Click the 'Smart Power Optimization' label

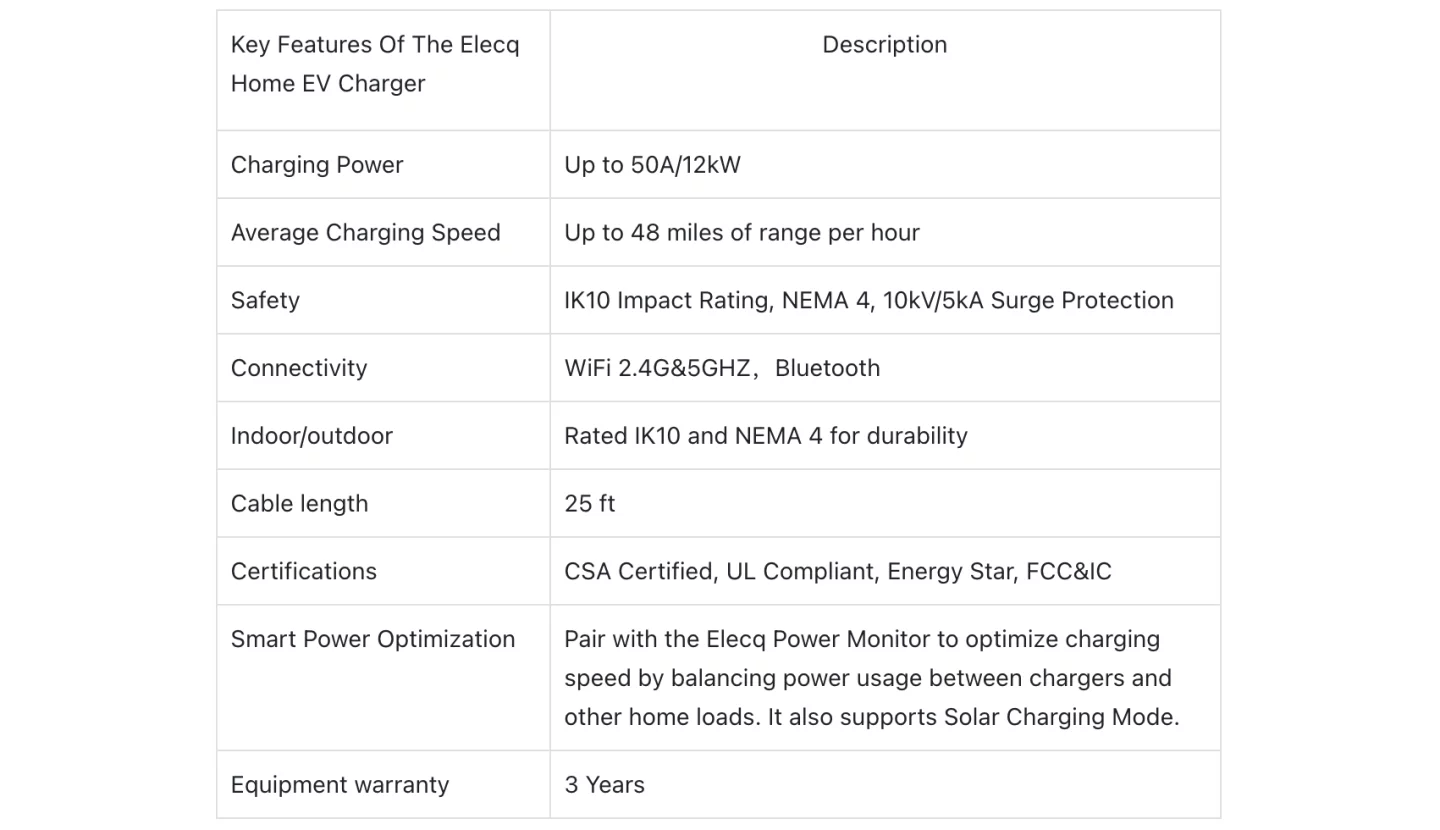point(373,640)
